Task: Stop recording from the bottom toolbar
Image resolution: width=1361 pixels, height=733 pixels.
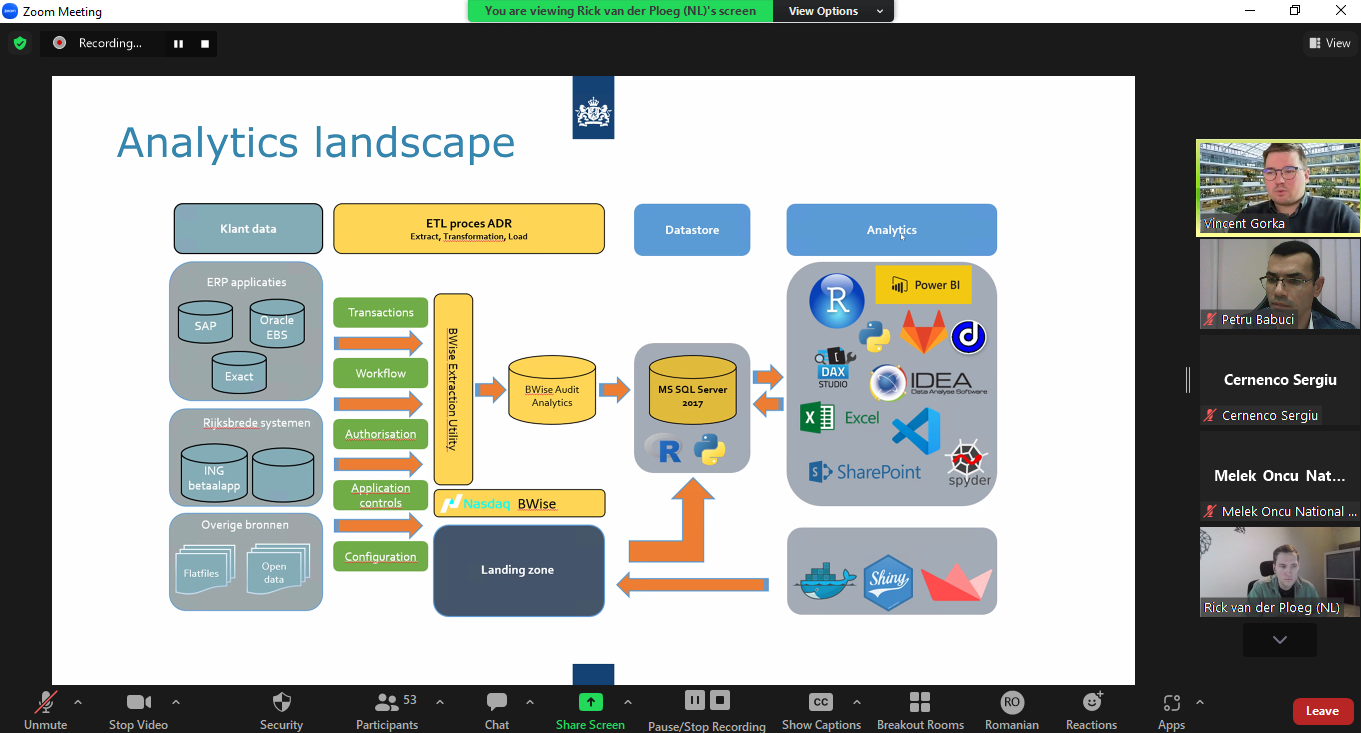Action: point(720,700)
